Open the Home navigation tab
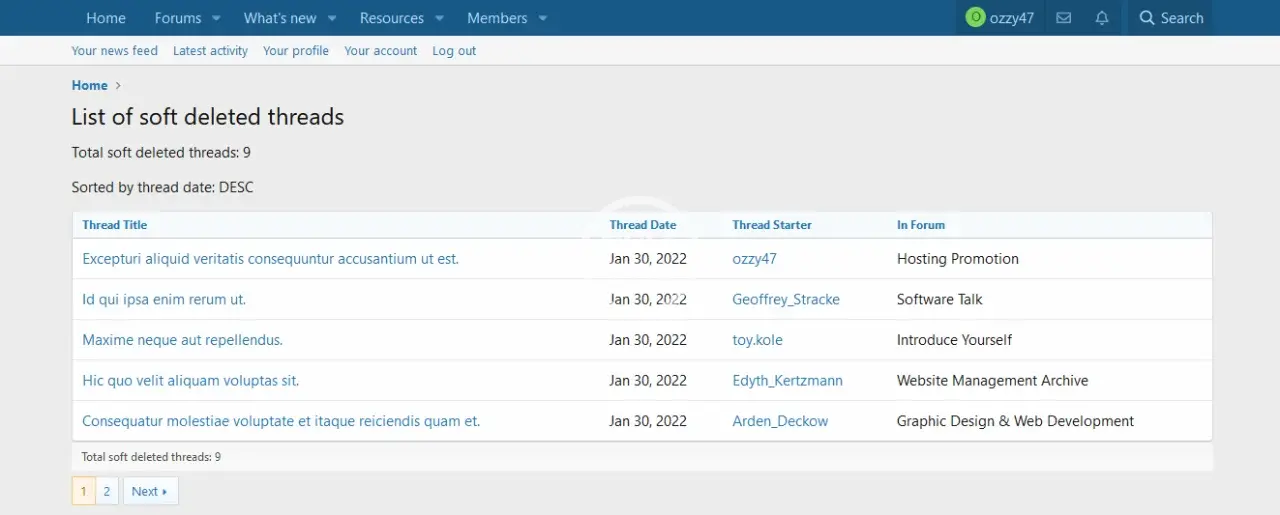1280x515 pixels. (x=106, y=18)
